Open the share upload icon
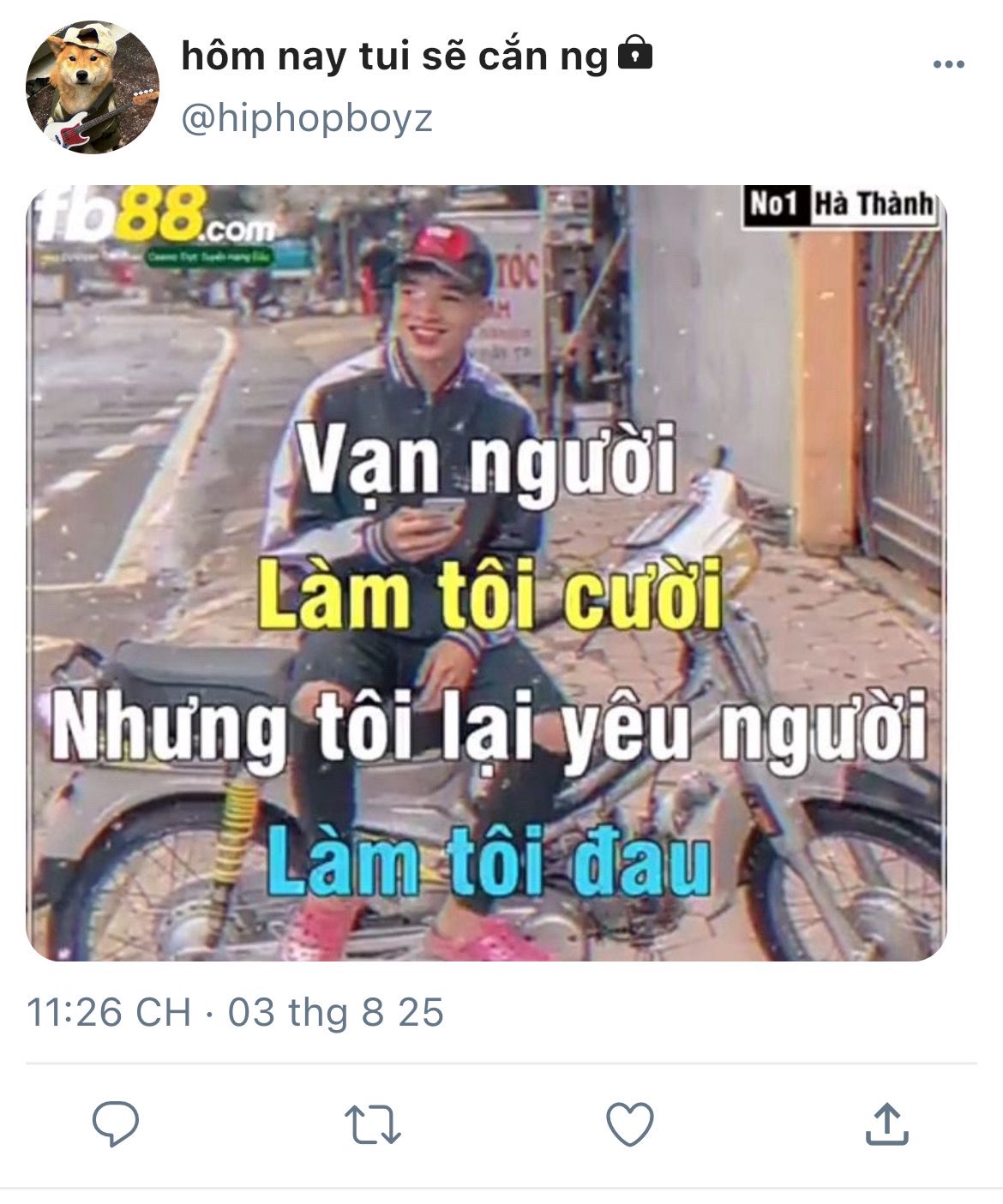This screenshot has width=1003, height=1204. click(x=886, y=1123)
